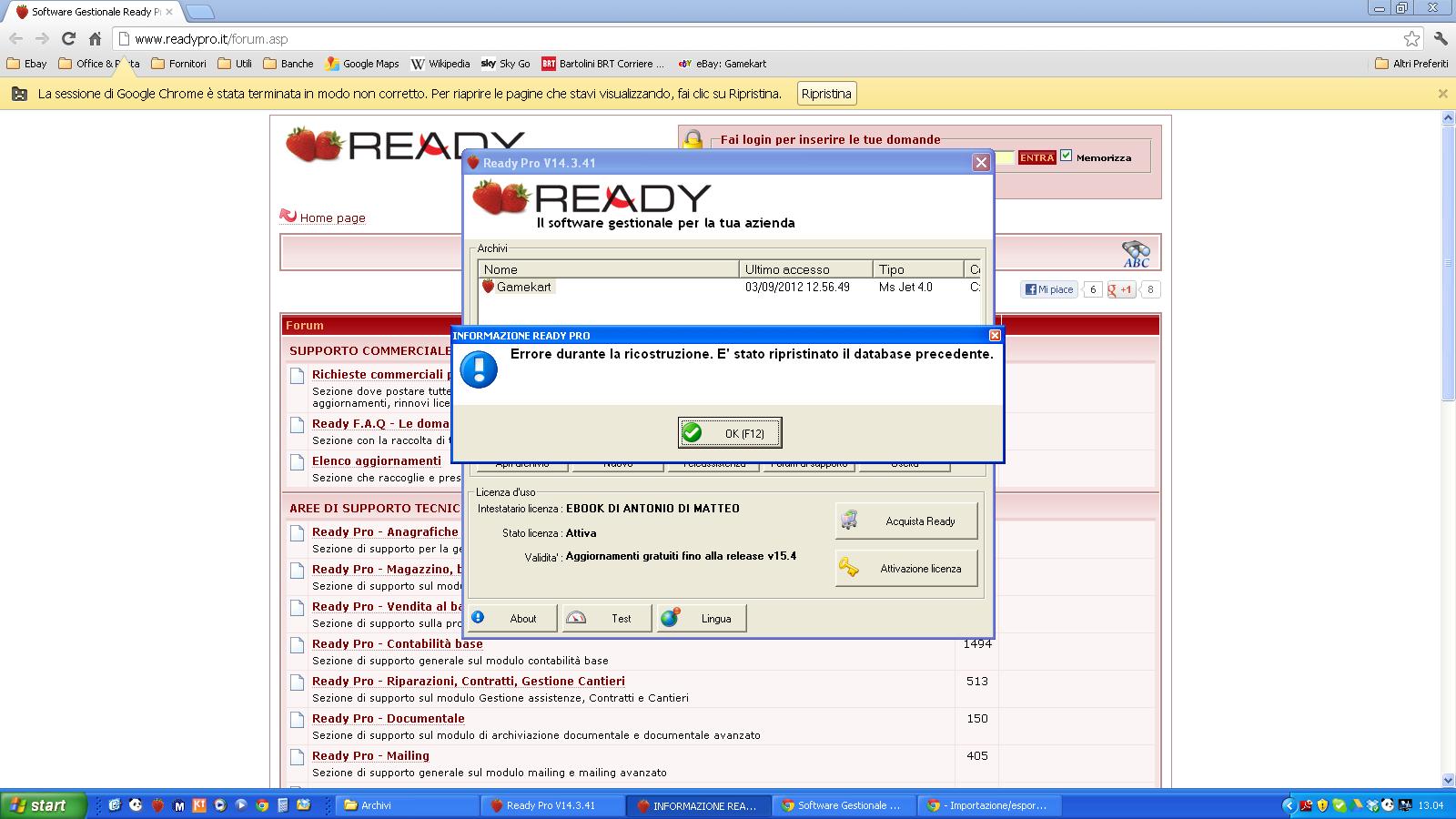Open the Banche bookmarks folder

288,64
